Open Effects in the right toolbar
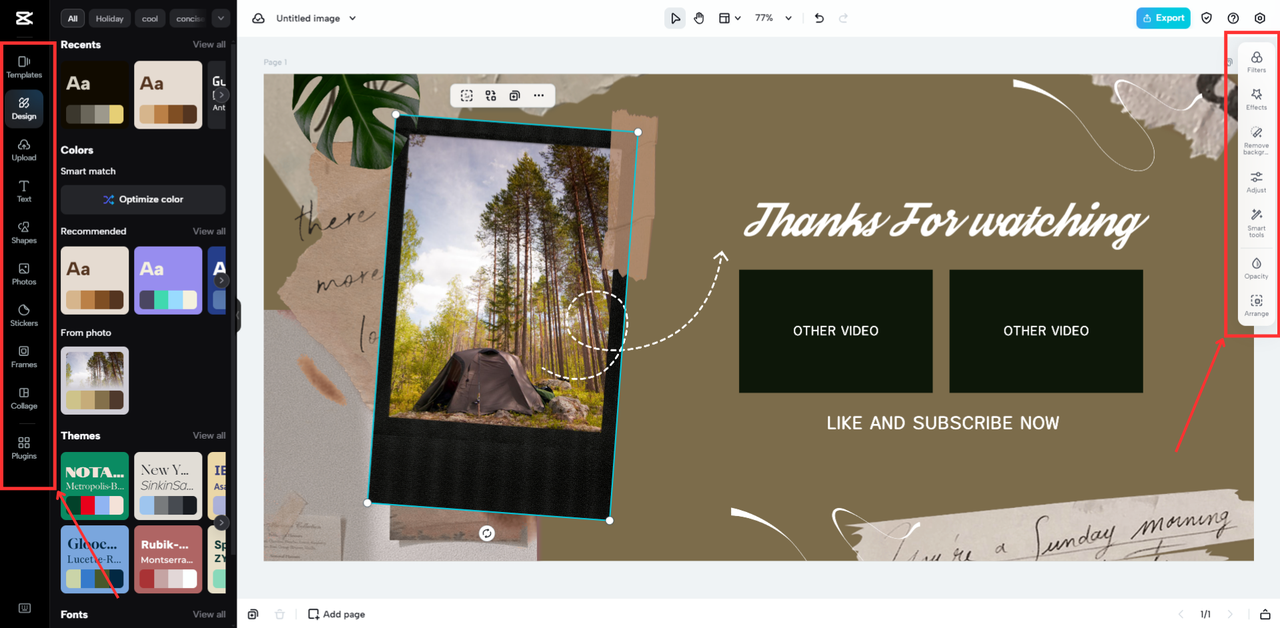Screen dimensions: 1280x628 pyautogui.click(x=1256, y=99)
